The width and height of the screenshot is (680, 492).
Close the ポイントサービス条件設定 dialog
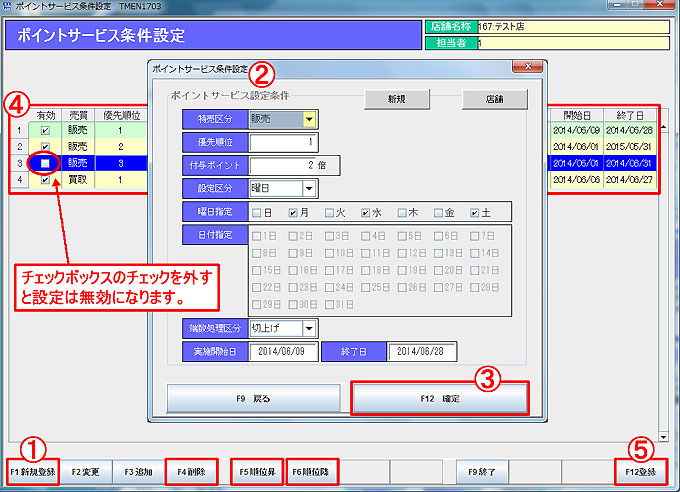click(x=527, y=66)
